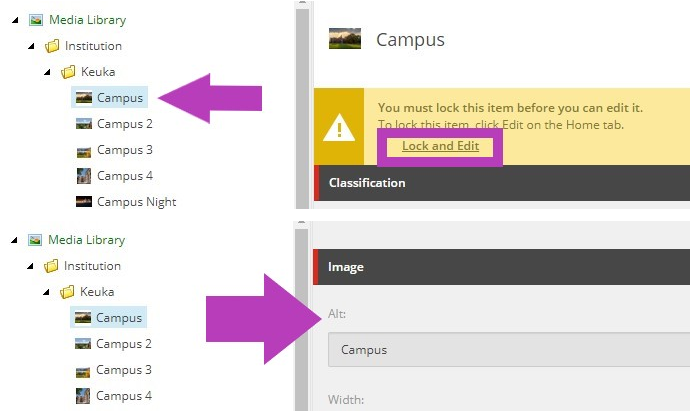This screenshot has height=412, width=691.
Task: Click the Media Library icon in bottom tree
Action: tap(35, 240)
